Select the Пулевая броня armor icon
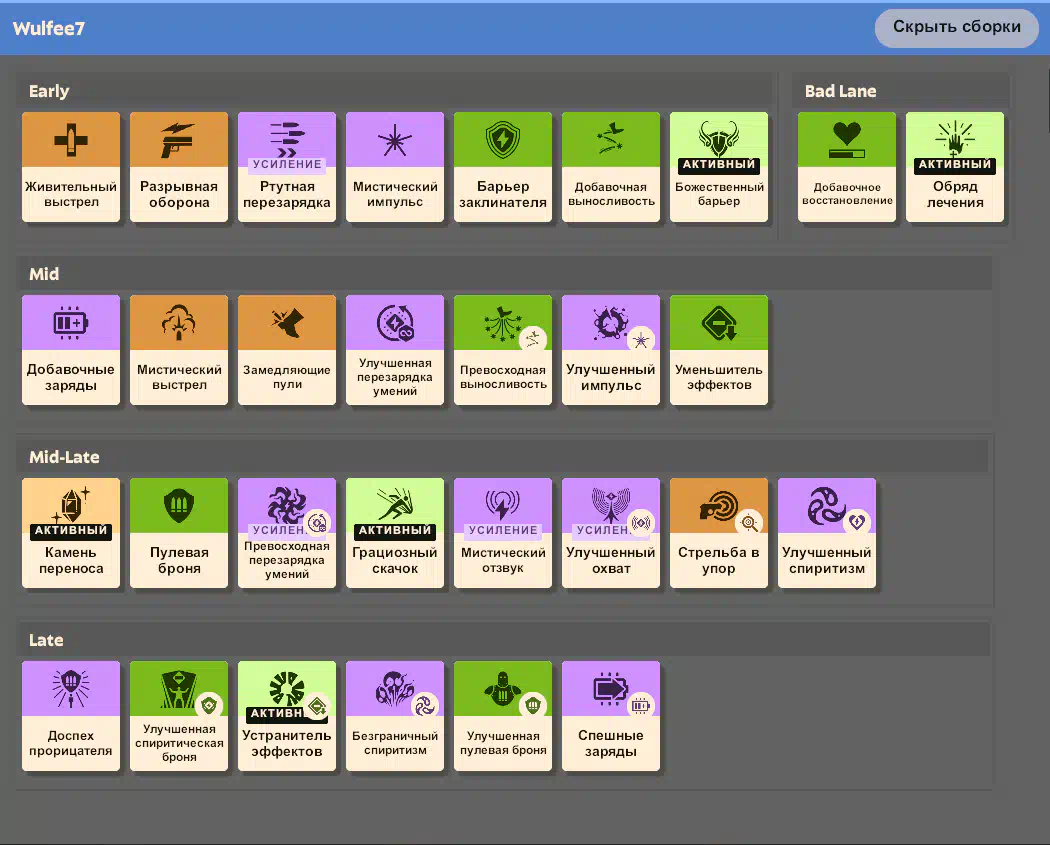The image size is (1050, 845). [x=179, y=506]
